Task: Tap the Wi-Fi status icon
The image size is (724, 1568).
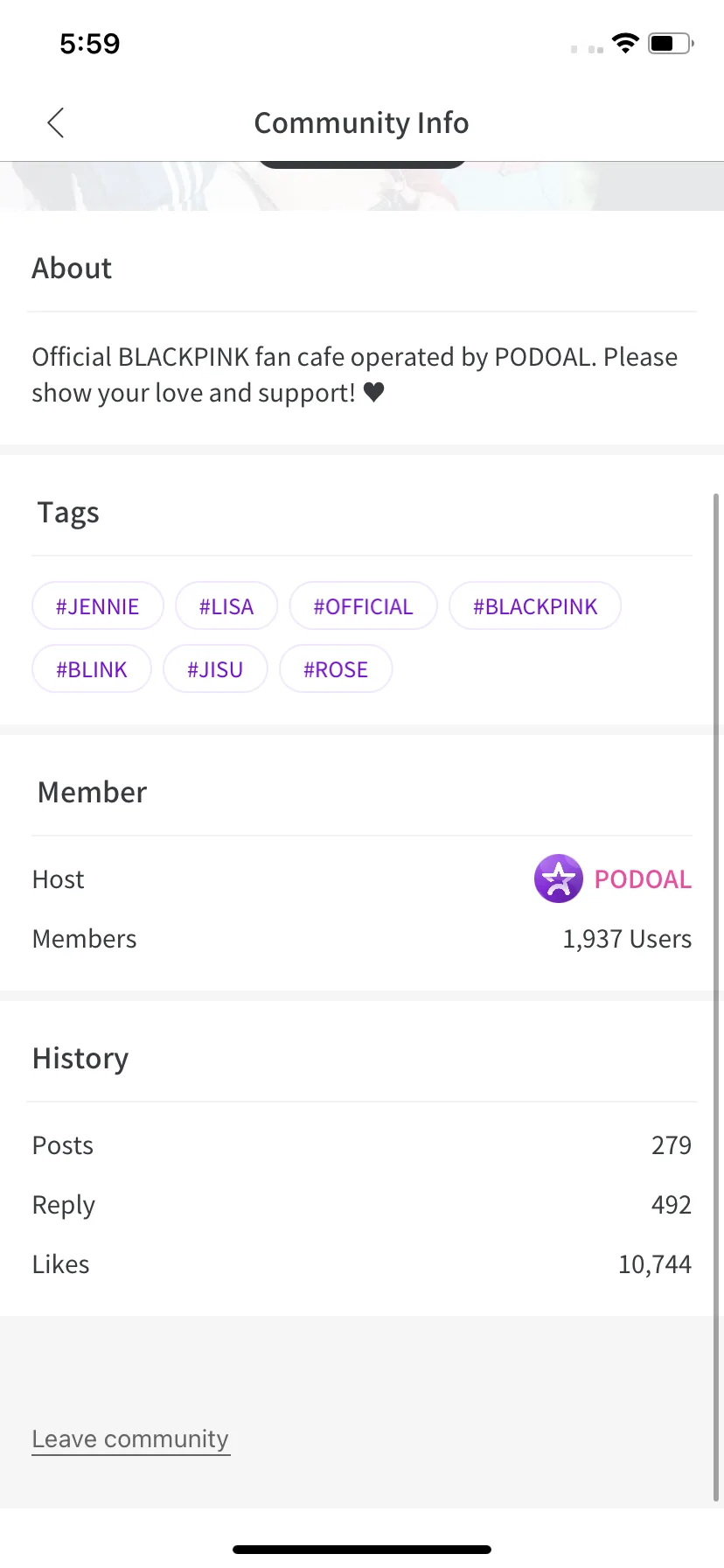Action: click(625, 43)
